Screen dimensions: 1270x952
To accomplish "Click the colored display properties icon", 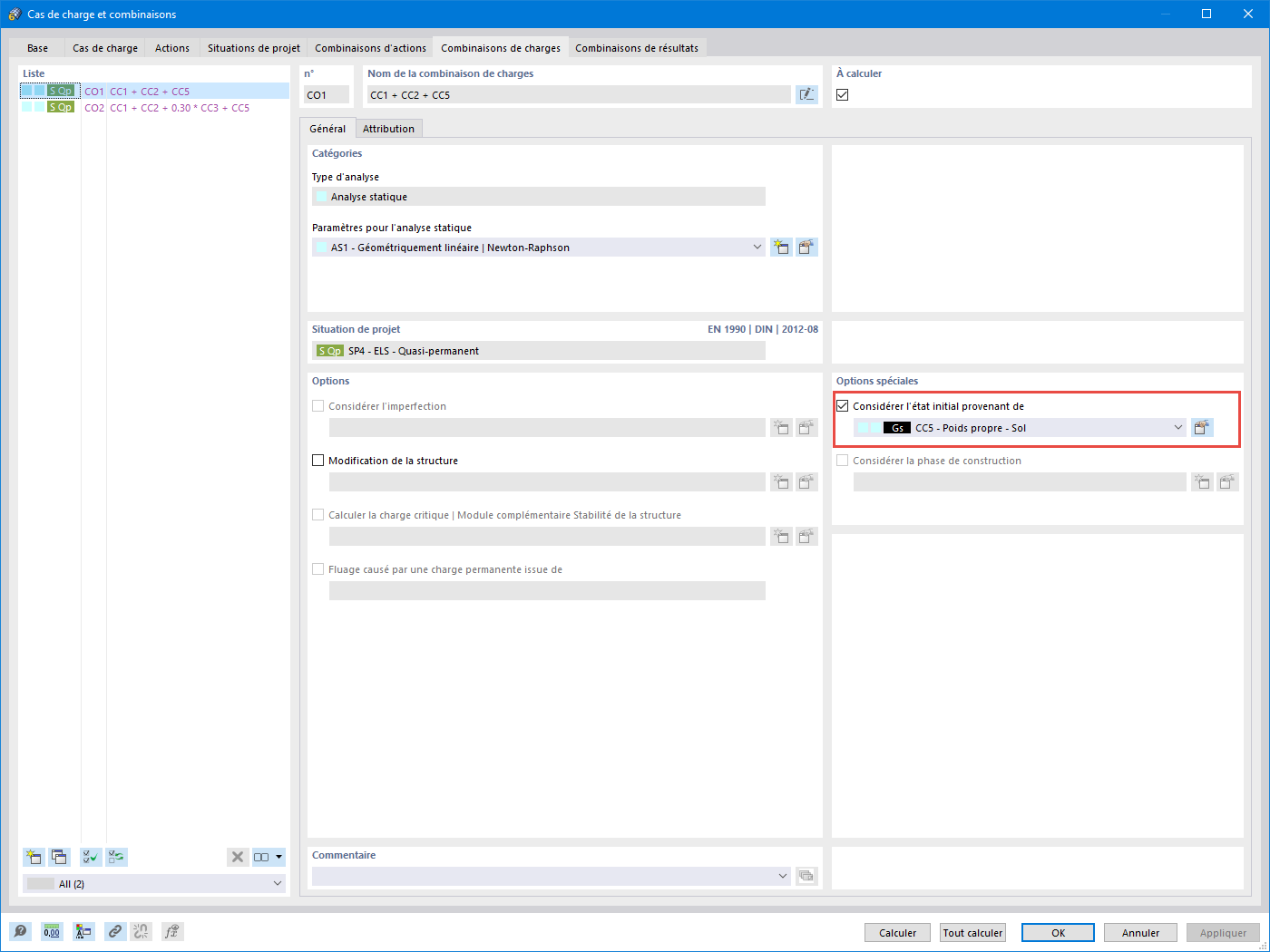I will [x=83, y=931].
